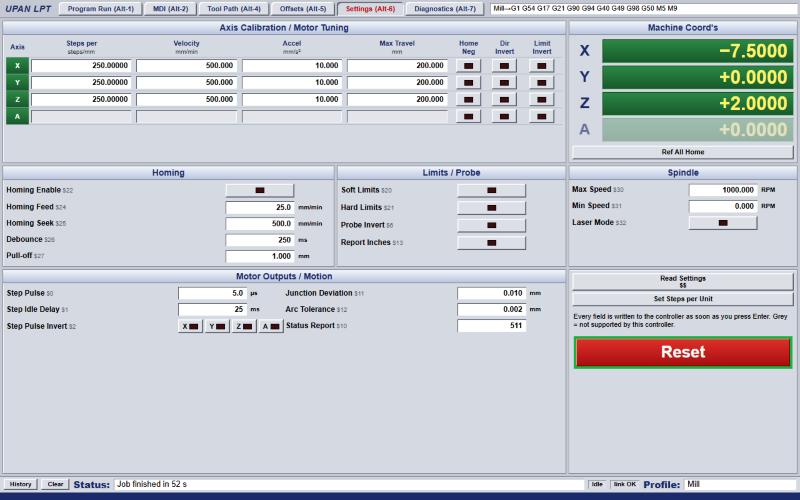Toggle Dir Invert for the Y axis
The width and height of the screenshot is (800, 500).
pyautogui.click(x=504, y=83)
